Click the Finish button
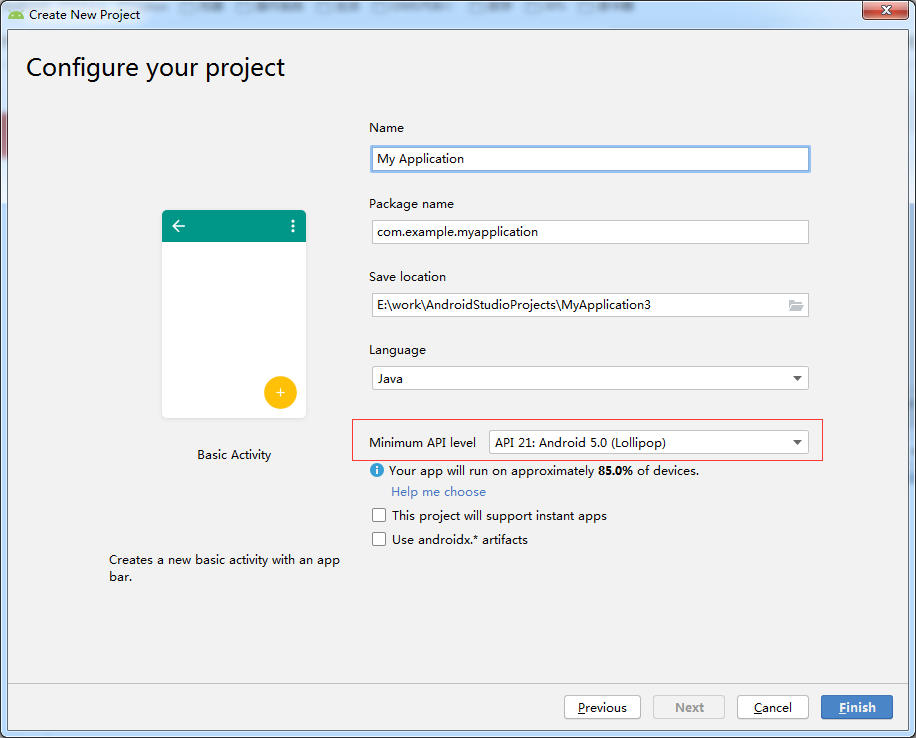The width and height of the screenshot is (916, 738). click(856, 708)
